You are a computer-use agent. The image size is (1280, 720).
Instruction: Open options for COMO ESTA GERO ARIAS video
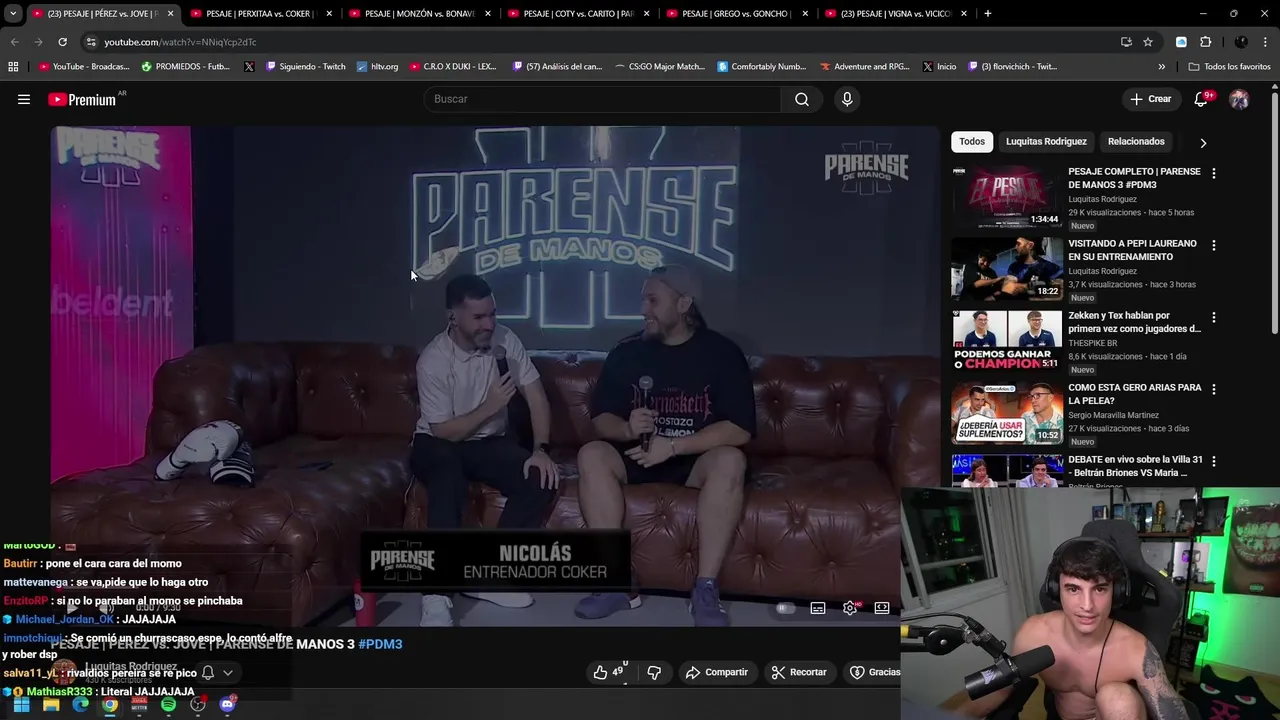click(x=1214, y=389)
